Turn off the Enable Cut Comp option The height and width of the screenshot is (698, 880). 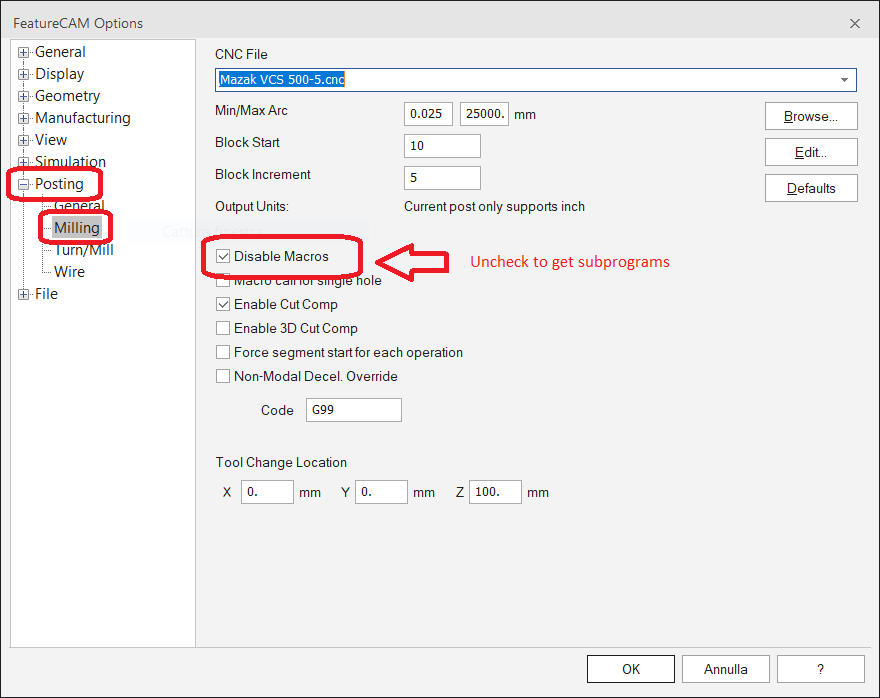pos(222,304)
